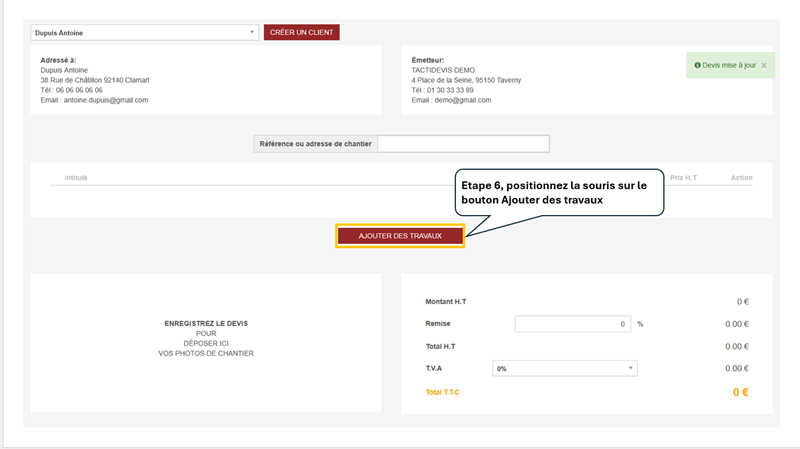
Task: Open the Dupuis Antoine client dropdown
Action: click(144, 33)
